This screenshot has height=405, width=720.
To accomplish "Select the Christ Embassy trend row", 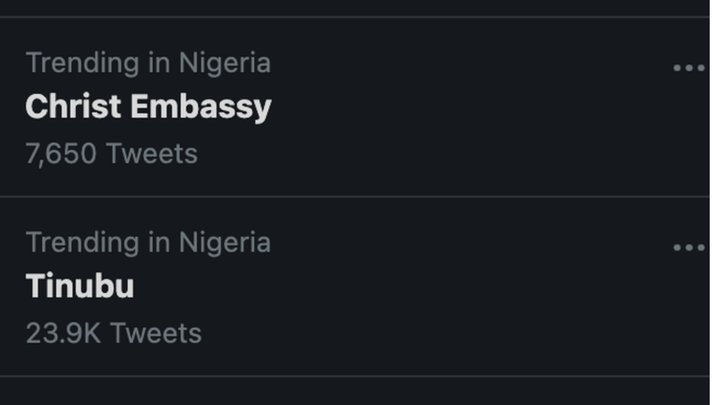I will pos(350,108).
